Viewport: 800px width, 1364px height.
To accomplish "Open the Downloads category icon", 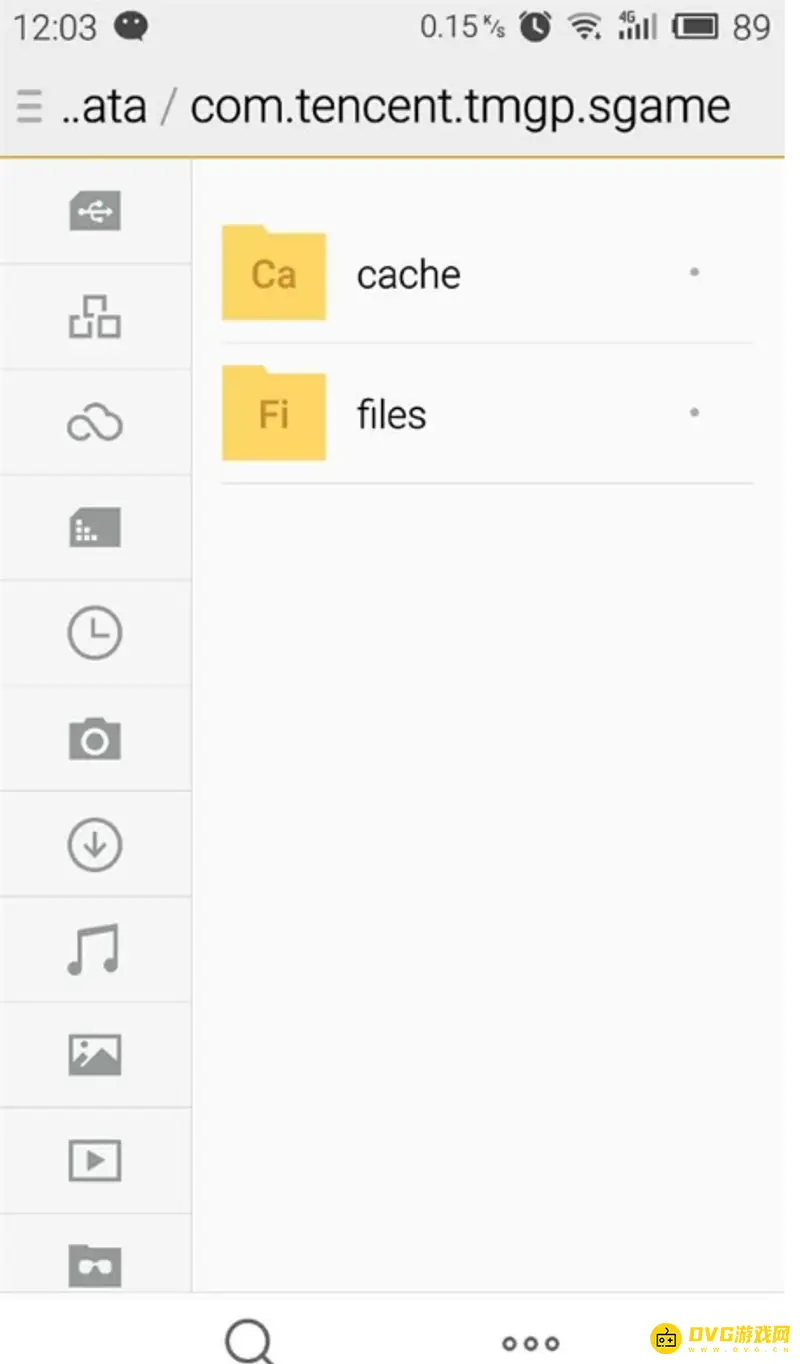I will (x=95, y=845).
